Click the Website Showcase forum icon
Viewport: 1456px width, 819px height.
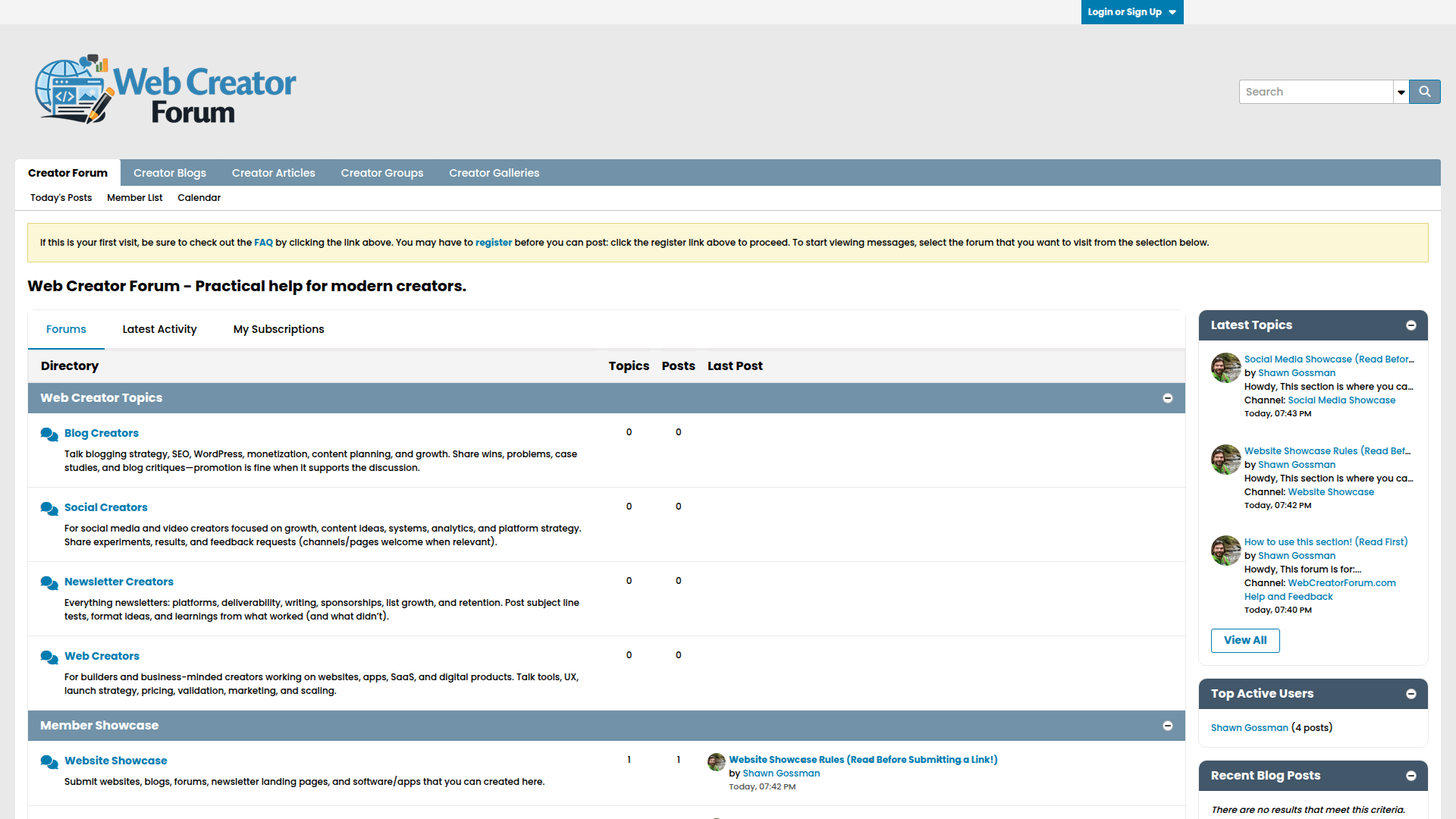coord(49,762)
